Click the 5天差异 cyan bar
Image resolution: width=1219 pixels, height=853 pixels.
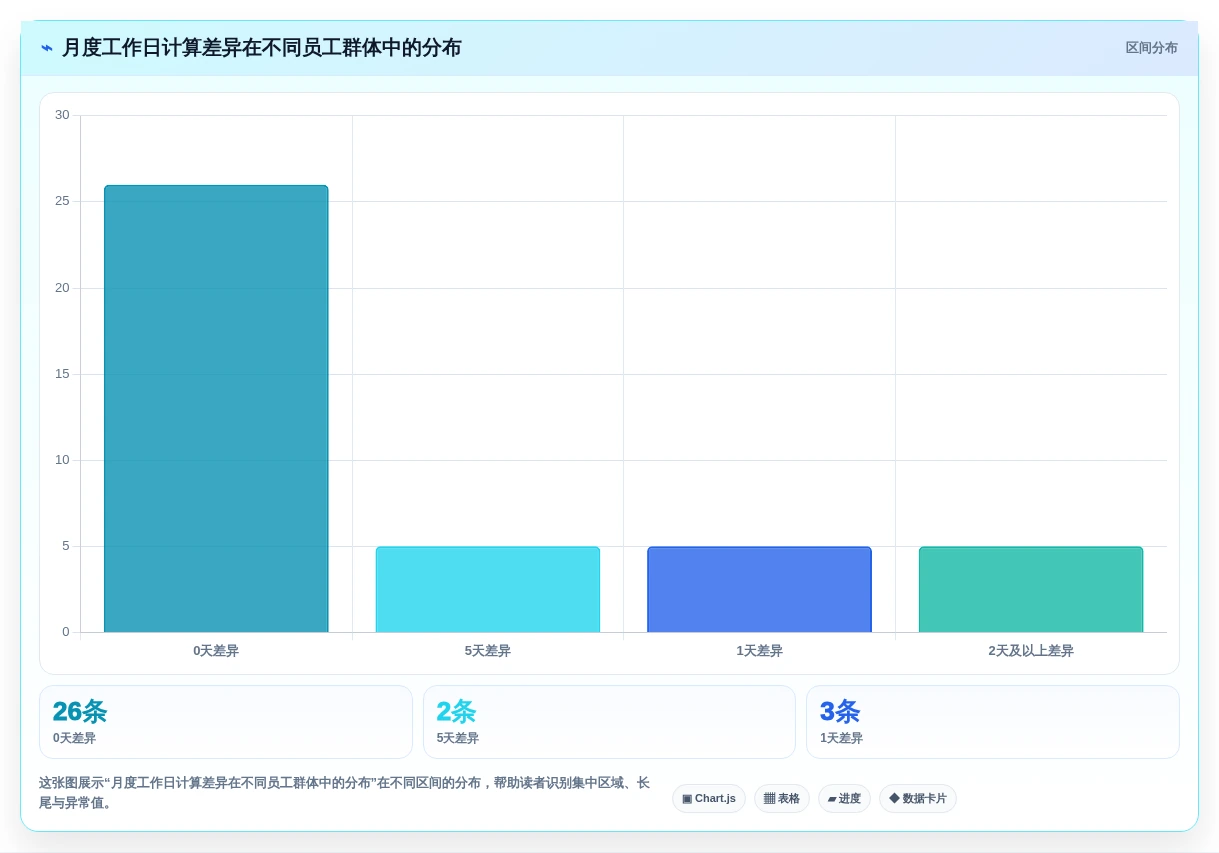(x=488, y=589)
